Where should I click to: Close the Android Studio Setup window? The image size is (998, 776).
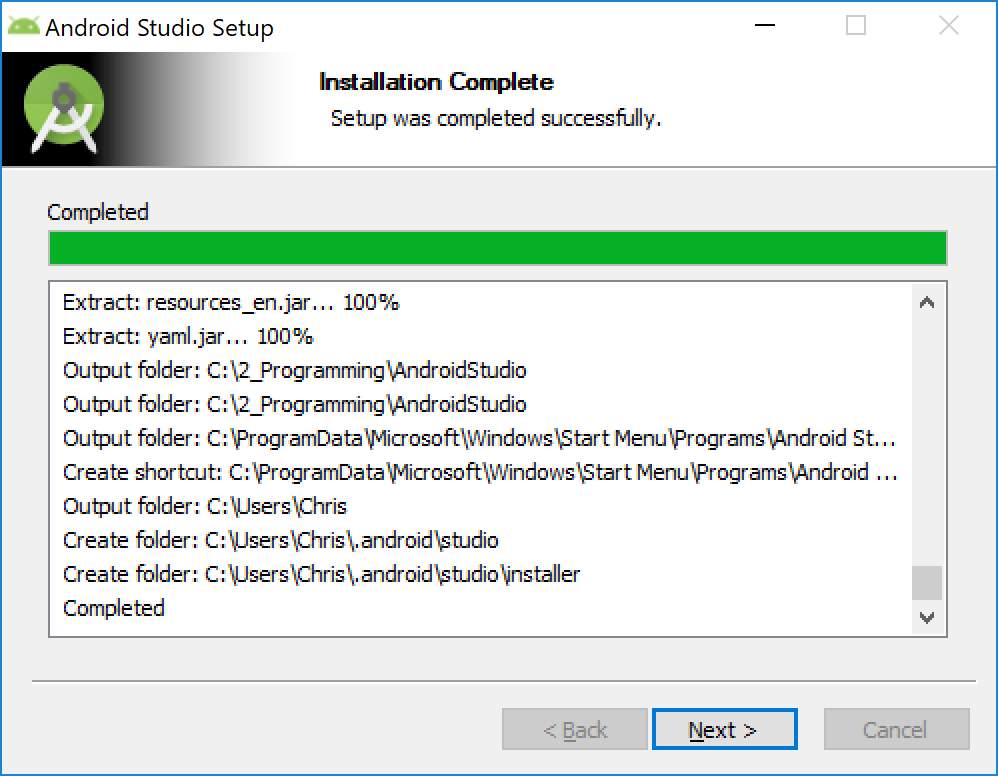(x=948, y=25)
